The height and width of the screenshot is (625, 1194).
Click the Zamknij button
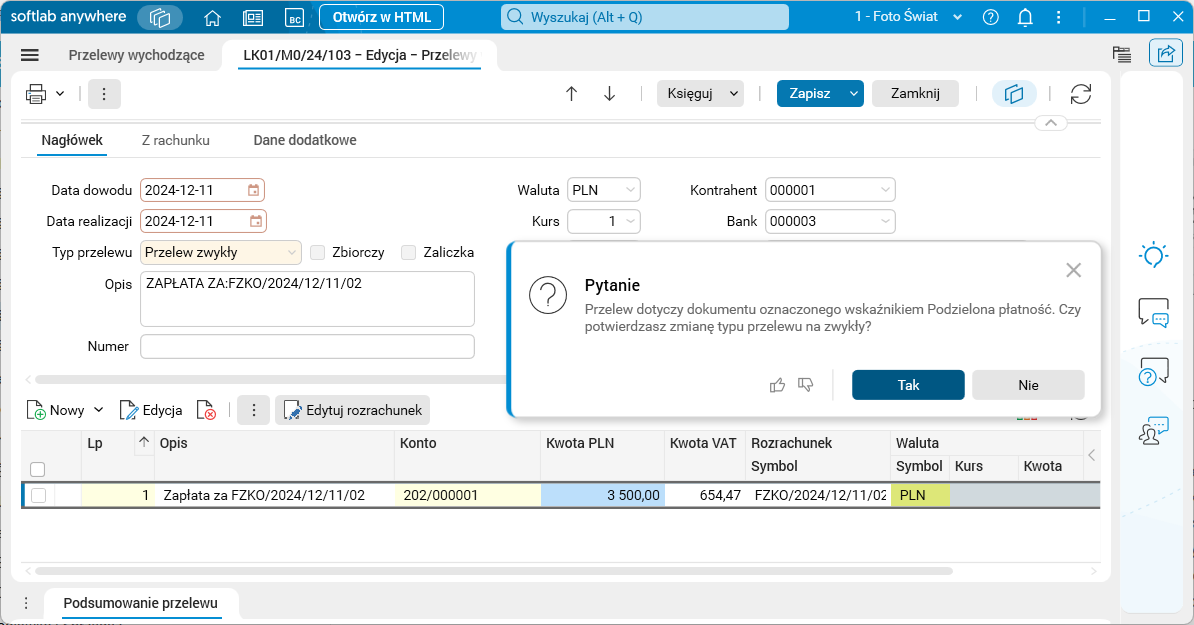[x=915, y=94]
